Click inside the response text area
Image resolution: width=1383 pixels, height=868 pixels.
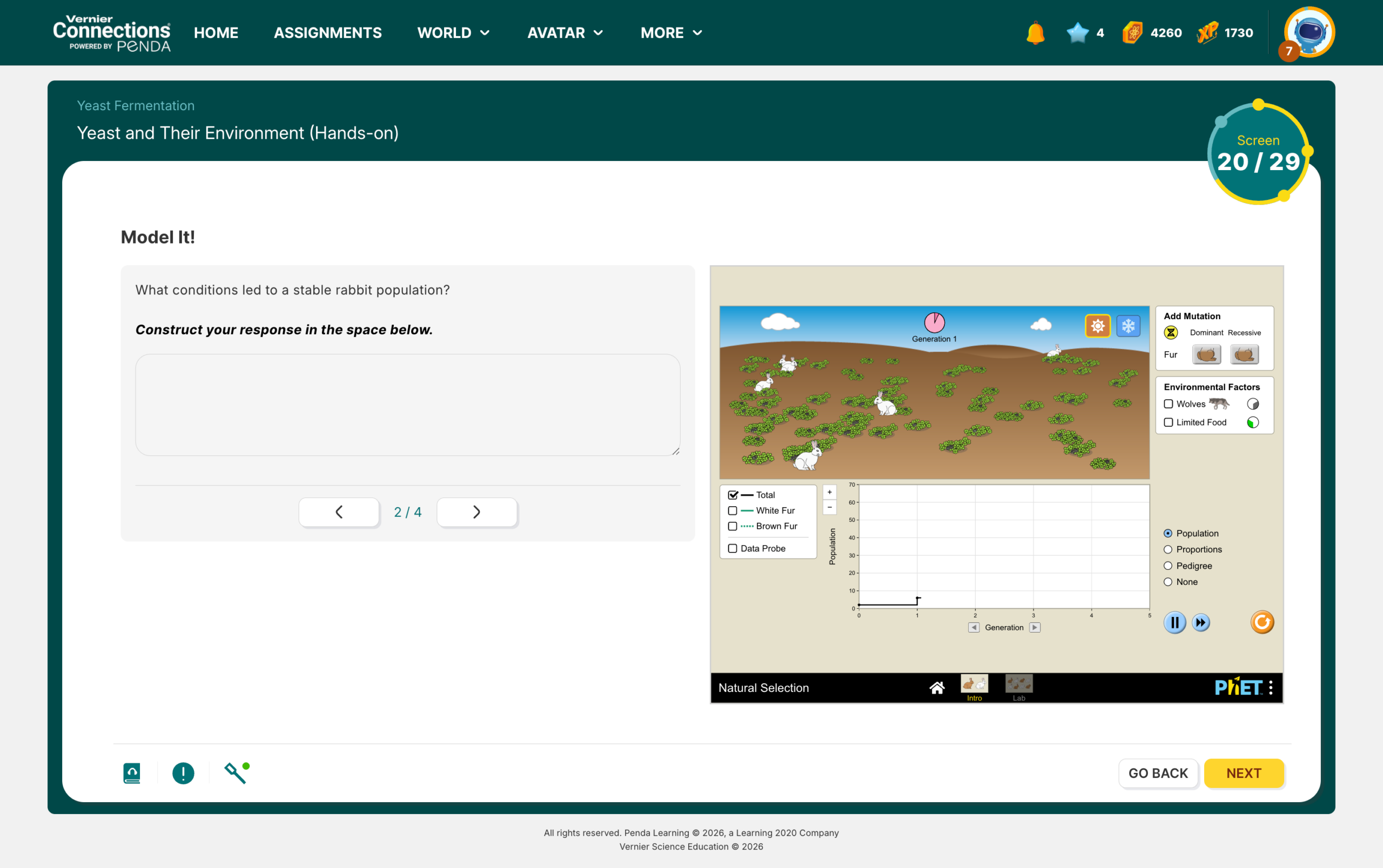tap(408, 405)
